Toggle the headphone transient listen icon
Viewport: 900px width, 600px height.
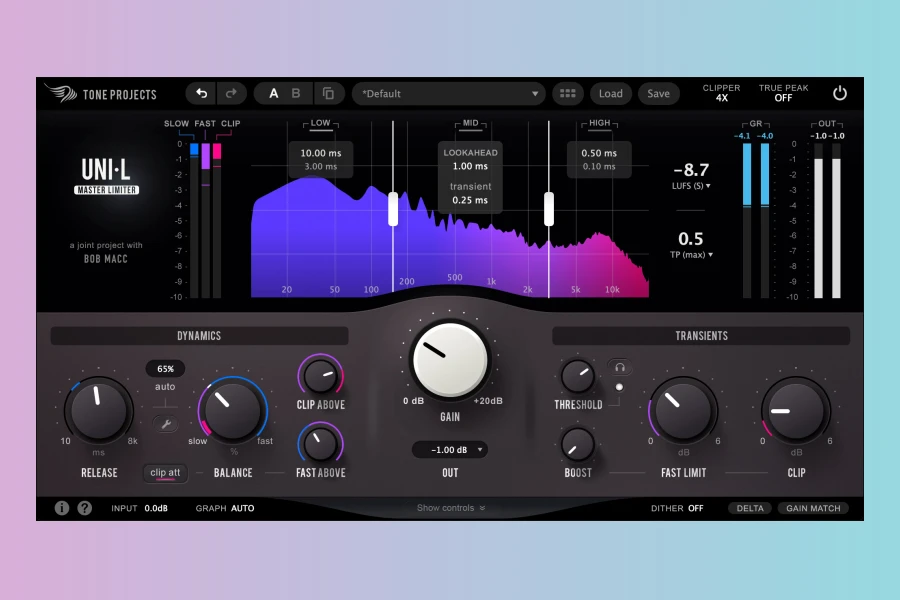620,367
